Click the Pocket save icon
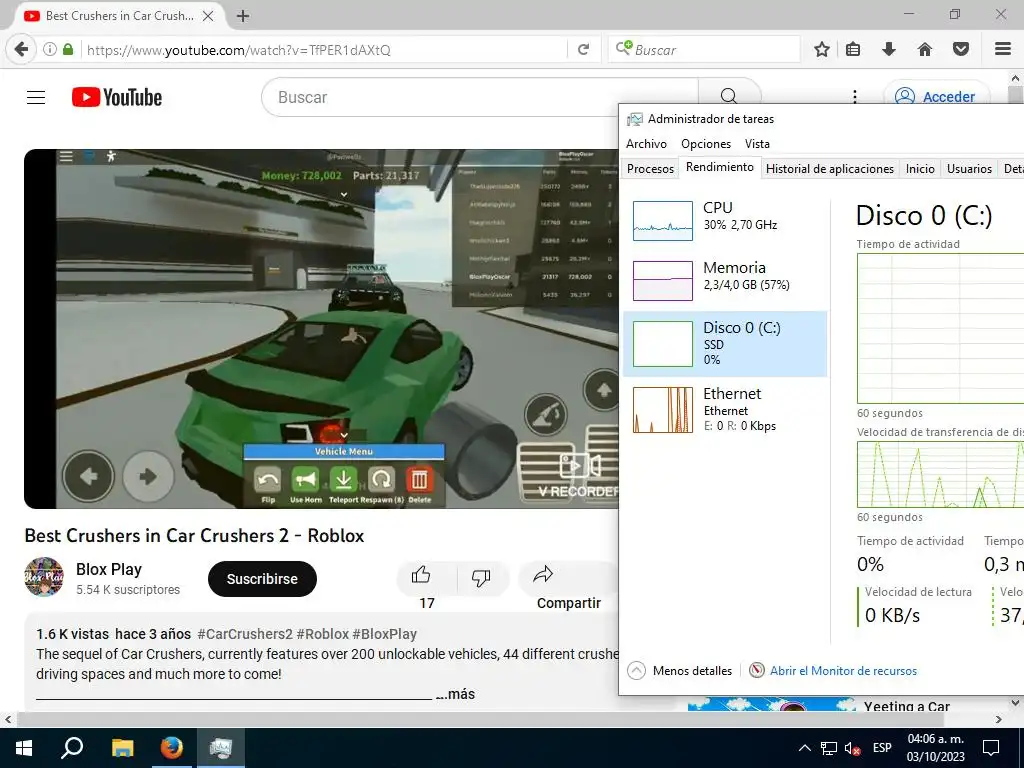Screen dimensions: 1024x768 pos(961,49)
